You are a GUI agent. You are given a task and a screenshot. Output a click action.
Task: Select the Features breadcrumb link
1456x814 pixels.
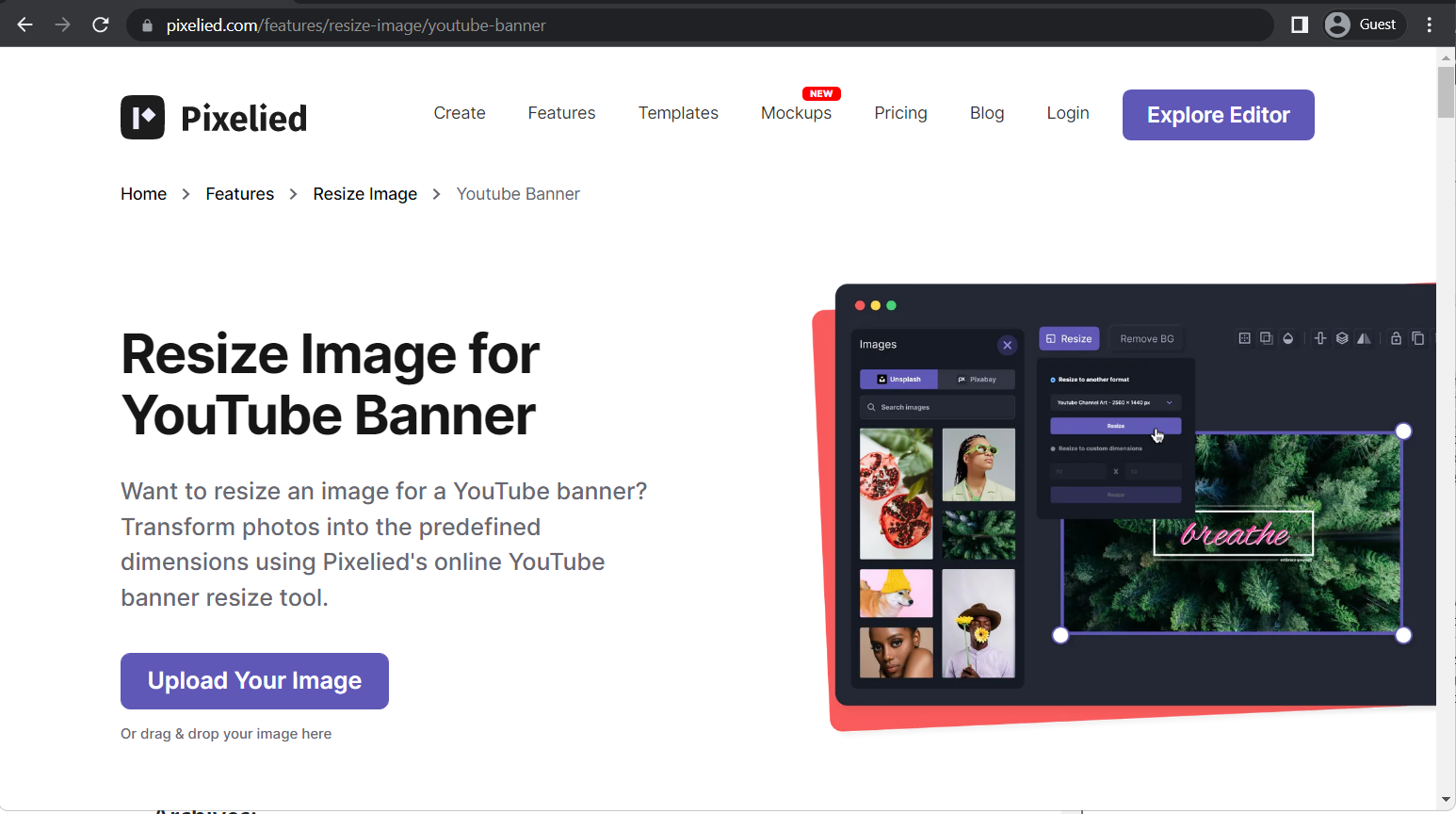pyautogui.click(x=240, y=194)
